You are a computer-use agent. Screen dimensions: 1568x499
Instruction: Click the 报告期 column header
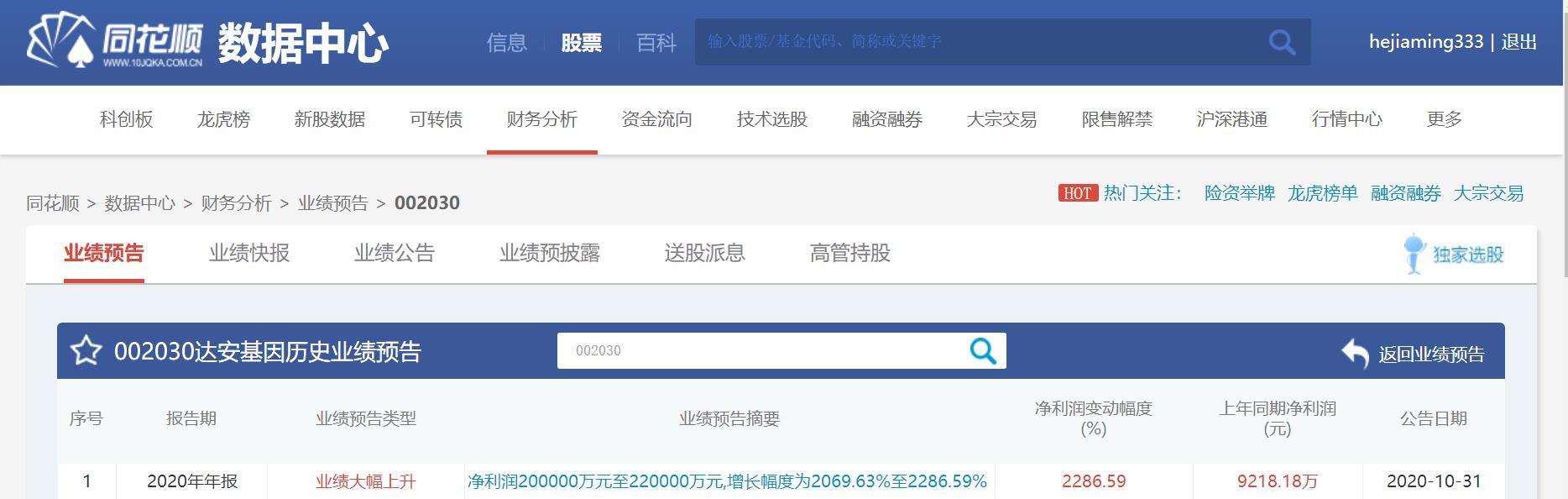pos(191,418)
